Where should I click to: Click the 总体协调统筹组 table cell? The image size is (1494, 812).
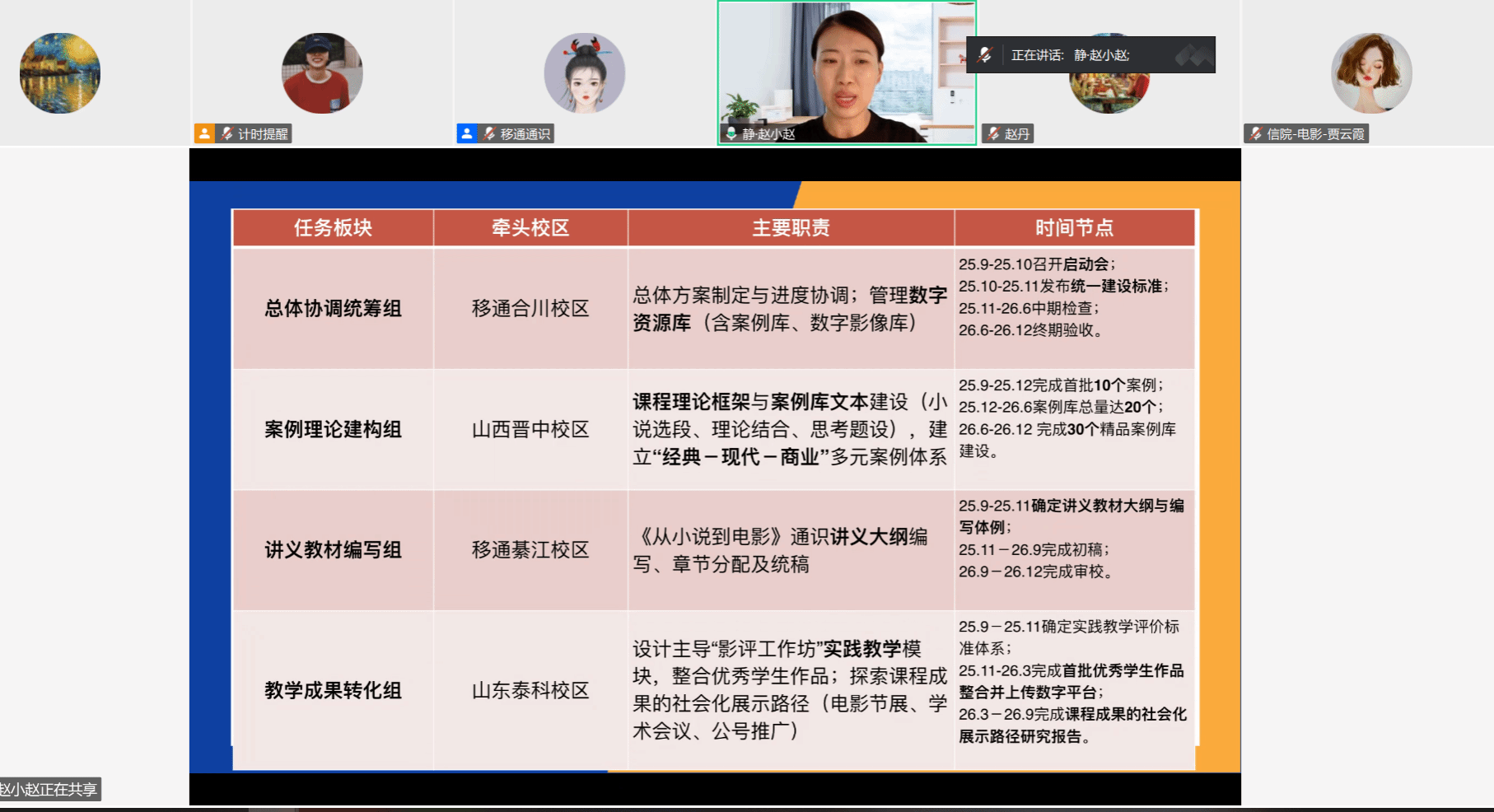click(333, 309)
